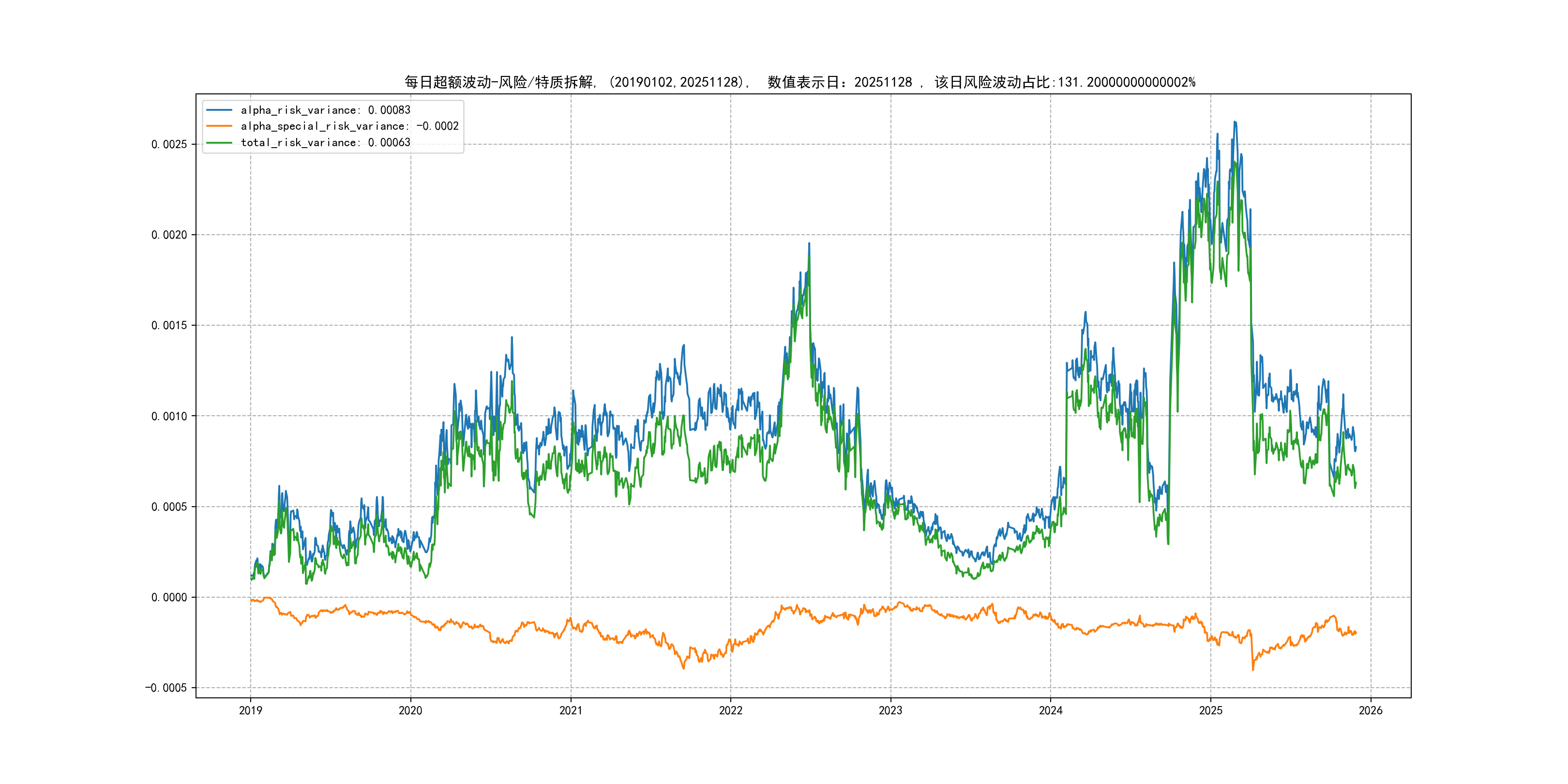Screen dimensions: 1568x784
Task: Click the blue alpha_risk_variance legend line
Action: coord(219,110)
